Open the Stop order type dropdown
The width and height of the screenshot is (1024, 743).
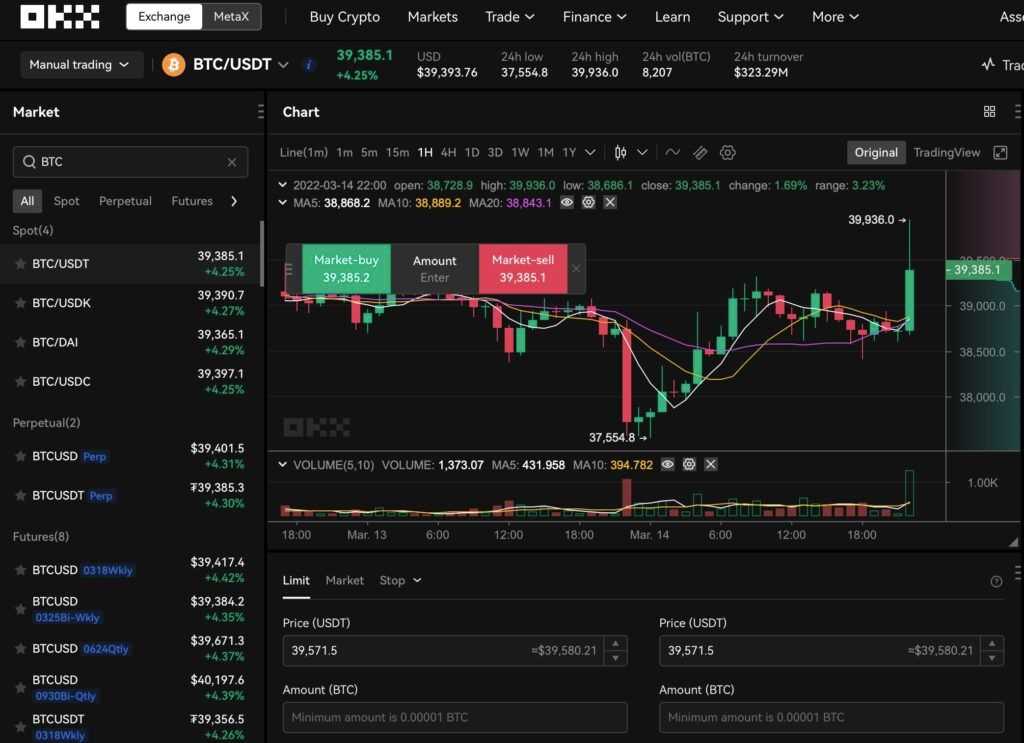pos(400,580)
